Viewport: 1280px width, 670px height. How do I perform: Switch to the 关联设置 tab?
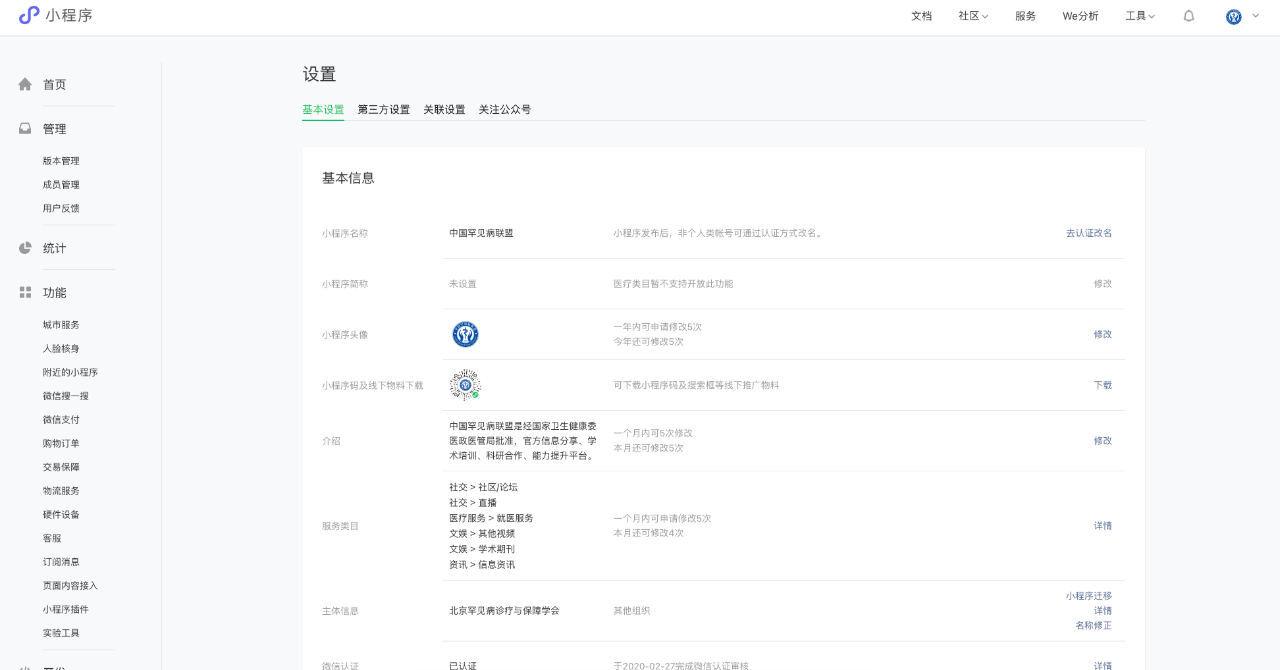point(444,110)
